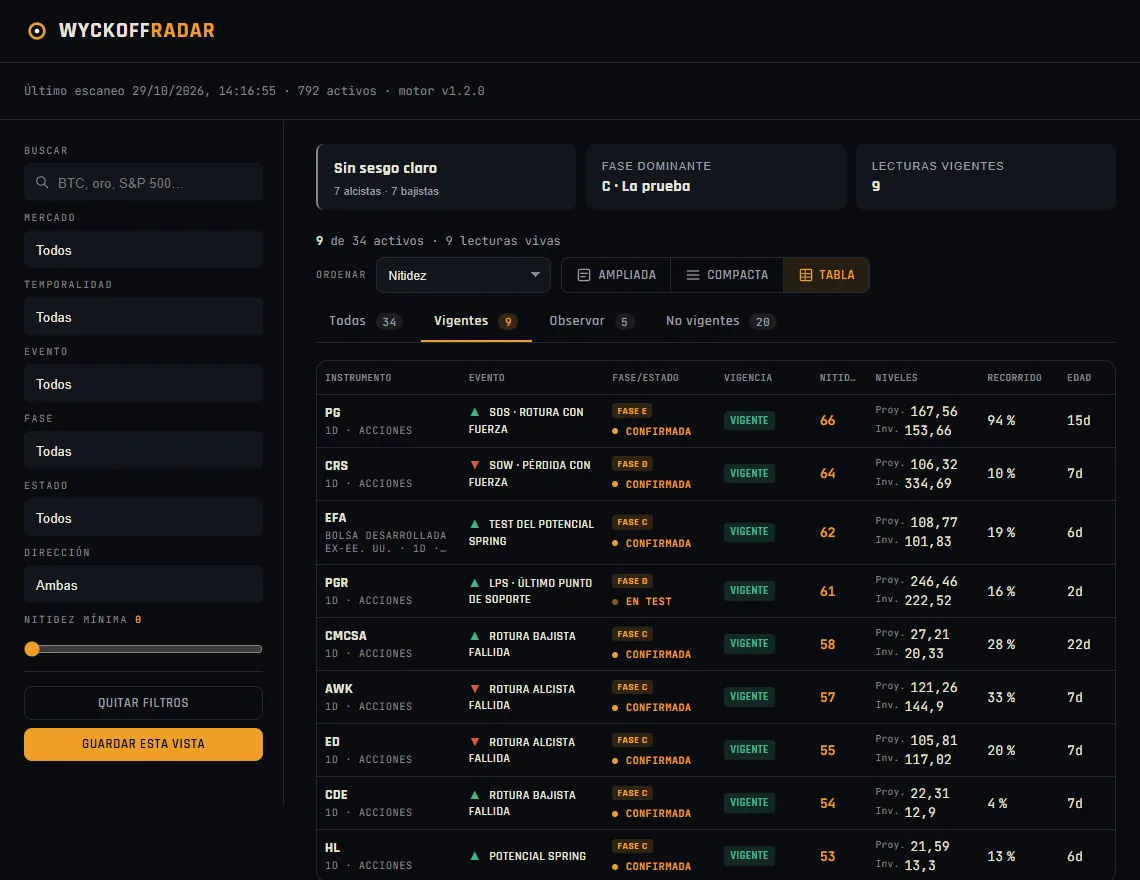Click the CMCSA instrument name
Image resolution: width=1140 pixels, height=880 pixels.
tap(345, 635)
